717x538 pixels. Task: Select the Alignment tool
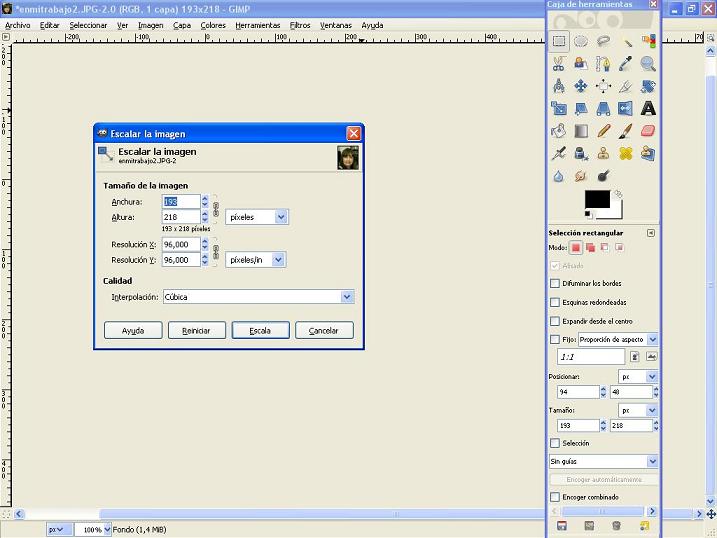[x=603, y=86]
